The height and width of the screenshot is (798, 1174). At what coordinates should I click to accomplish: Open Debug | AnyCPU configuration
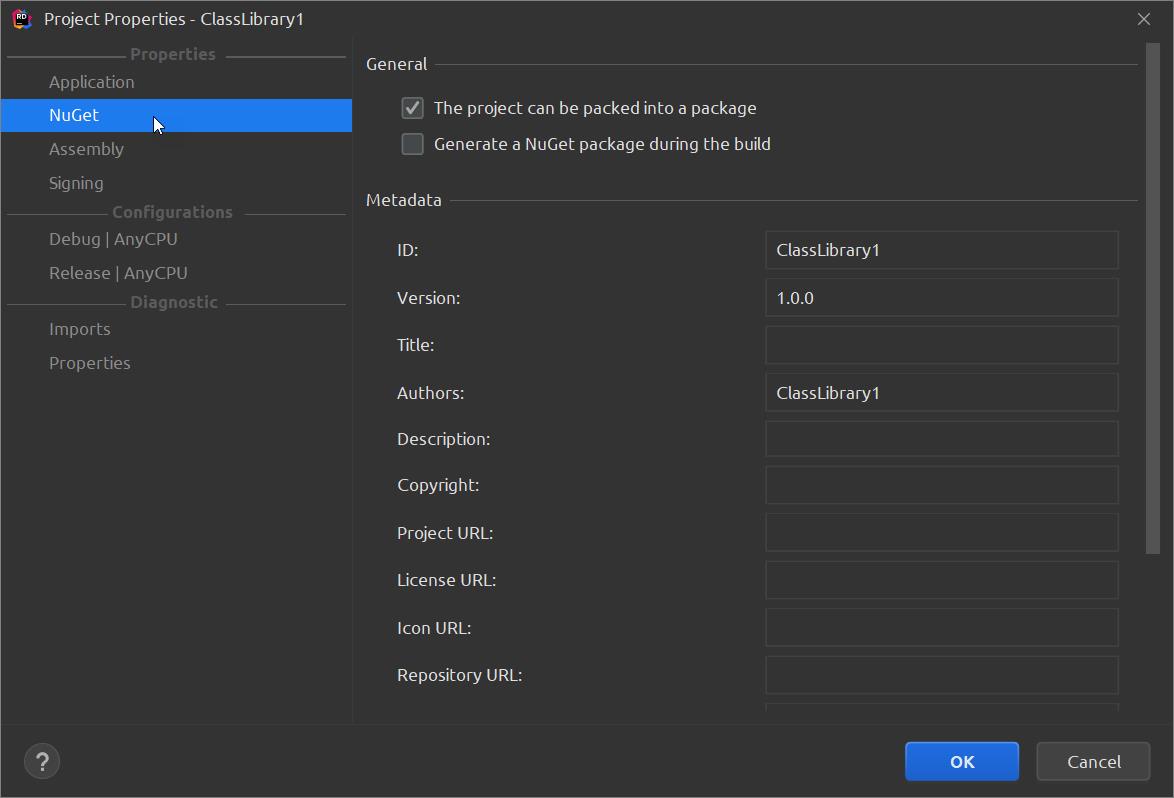[x=113, y=239]
